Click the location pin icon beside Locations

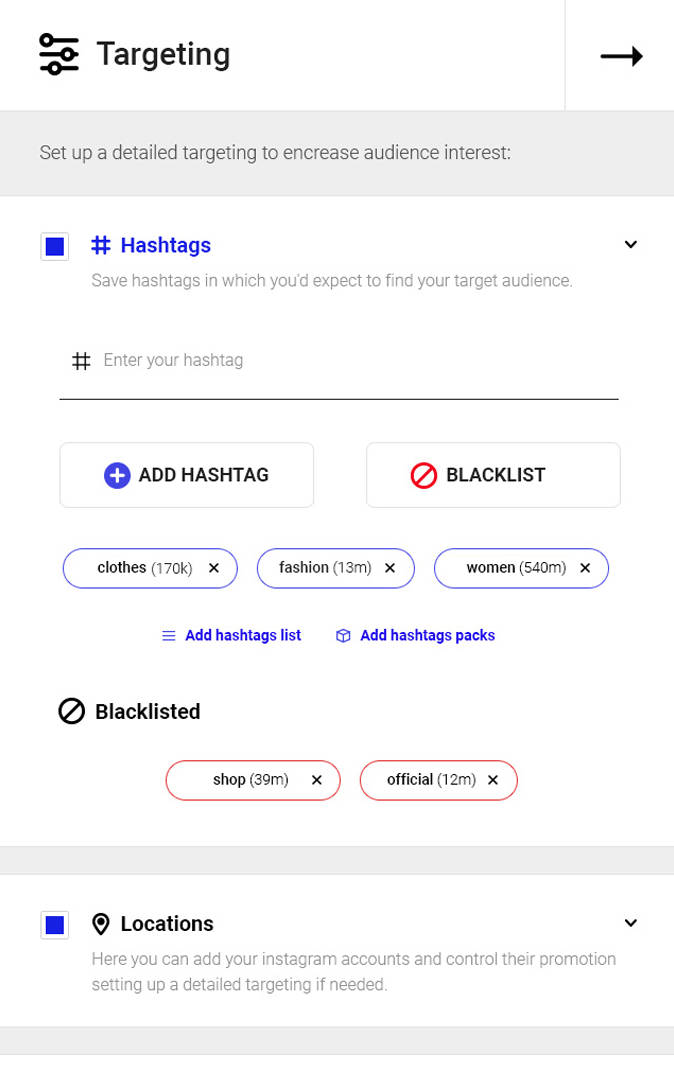point(104,923)
